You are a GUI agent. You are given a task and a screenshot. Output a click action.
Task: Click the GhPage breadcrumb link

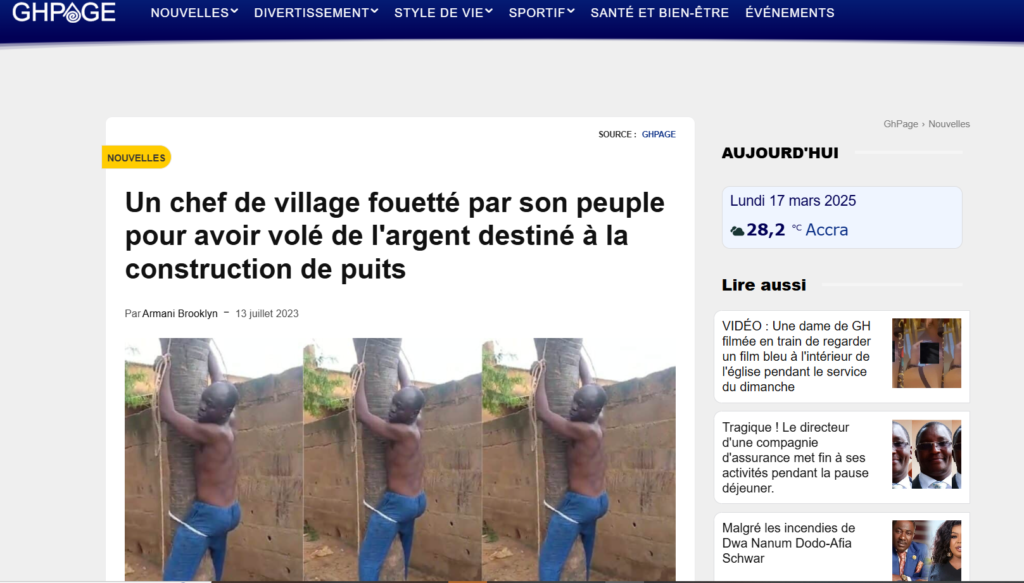pos(901,124)
